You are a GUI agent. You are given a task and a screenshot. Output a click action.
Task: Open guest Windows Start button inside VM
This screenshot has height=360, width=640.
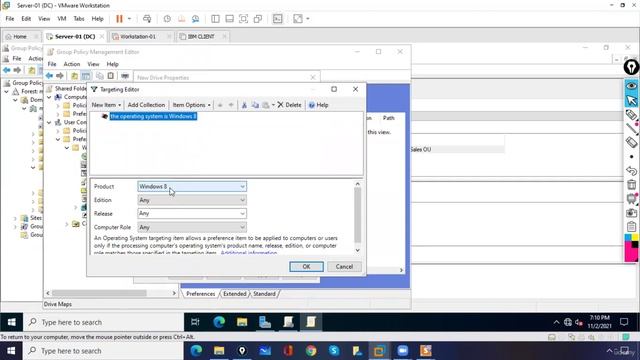point(11,322)
